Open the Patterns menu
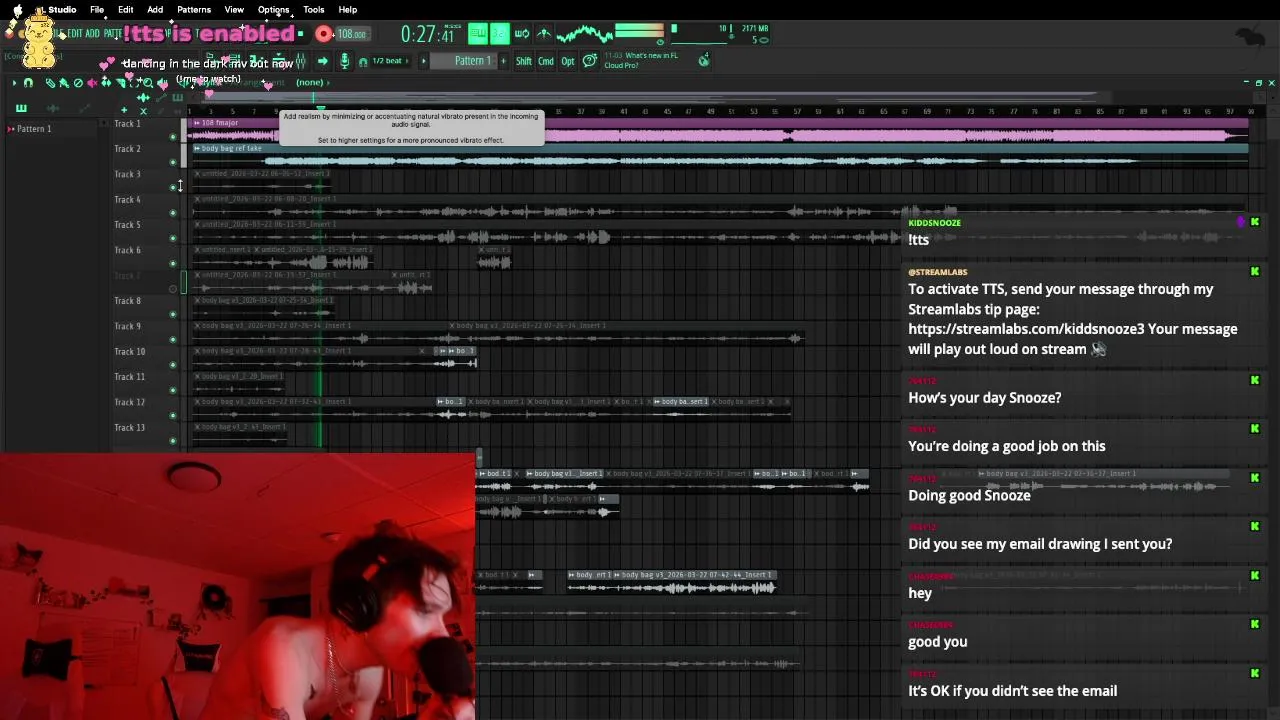Image resolution: width=1280 pixels, height=720 pixels. 194,10
